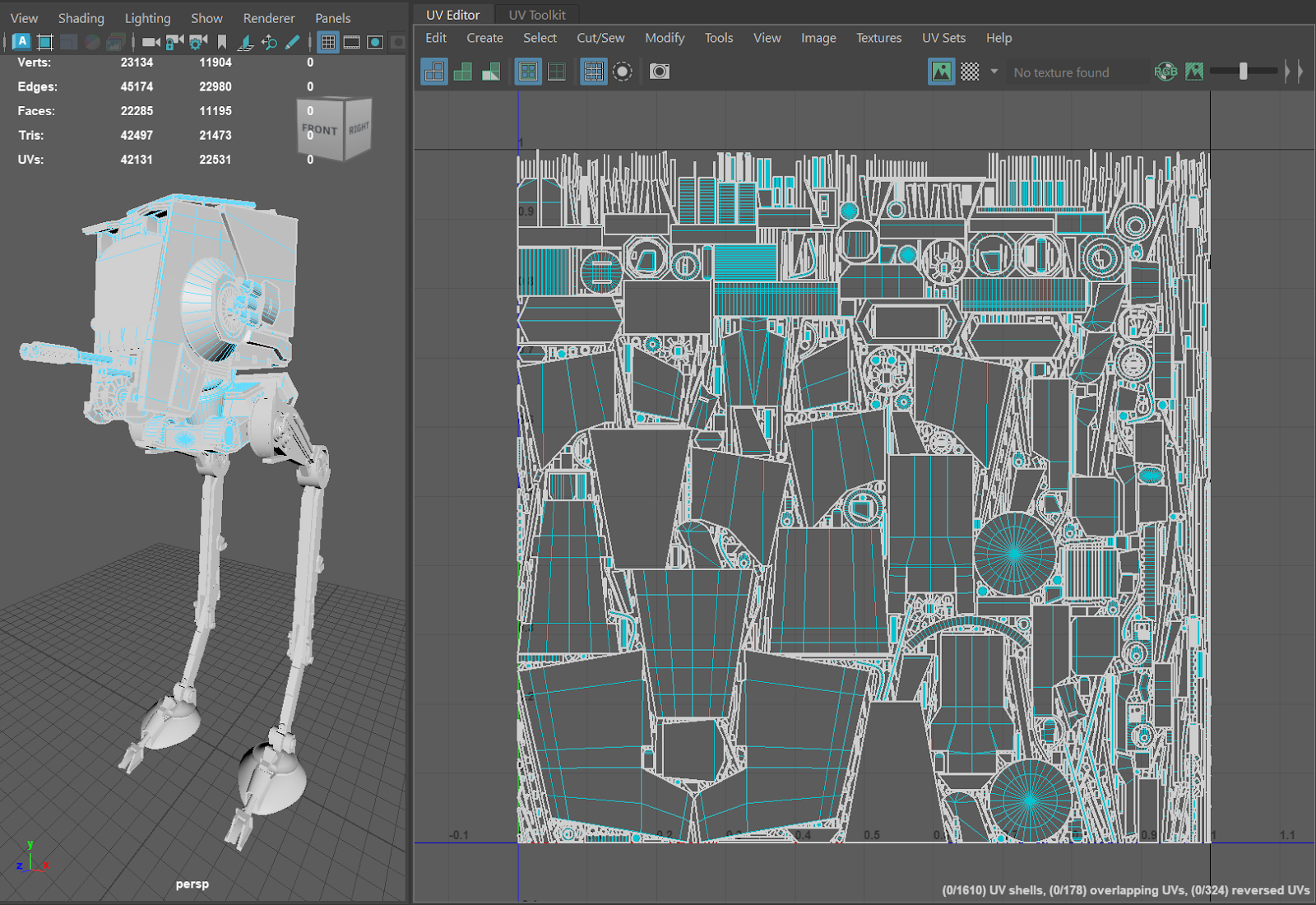The image size is (1316, 905).
Task: Toggle the display image icon
Action: pyautogui.click(x=941, y=72)
